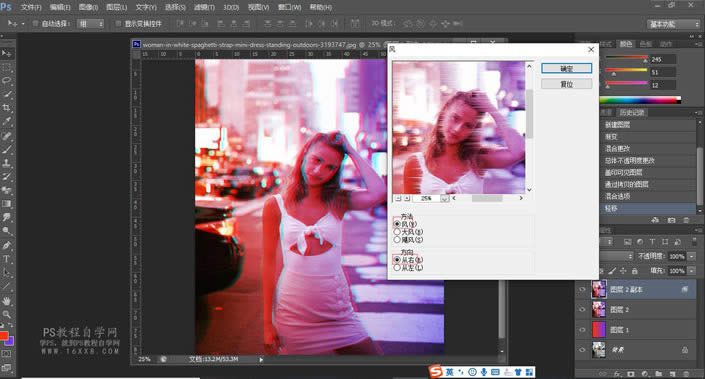Select the 图层 2 layer thumbnail
Viewport: 705px width, 379px height.
coord(598,310)
